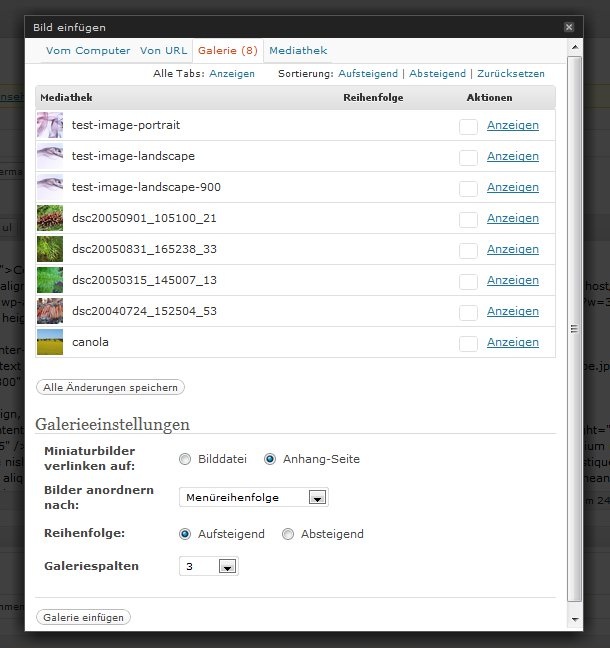Open the Menüreihenfolge dropdown
610x648 pixels.
253,497
